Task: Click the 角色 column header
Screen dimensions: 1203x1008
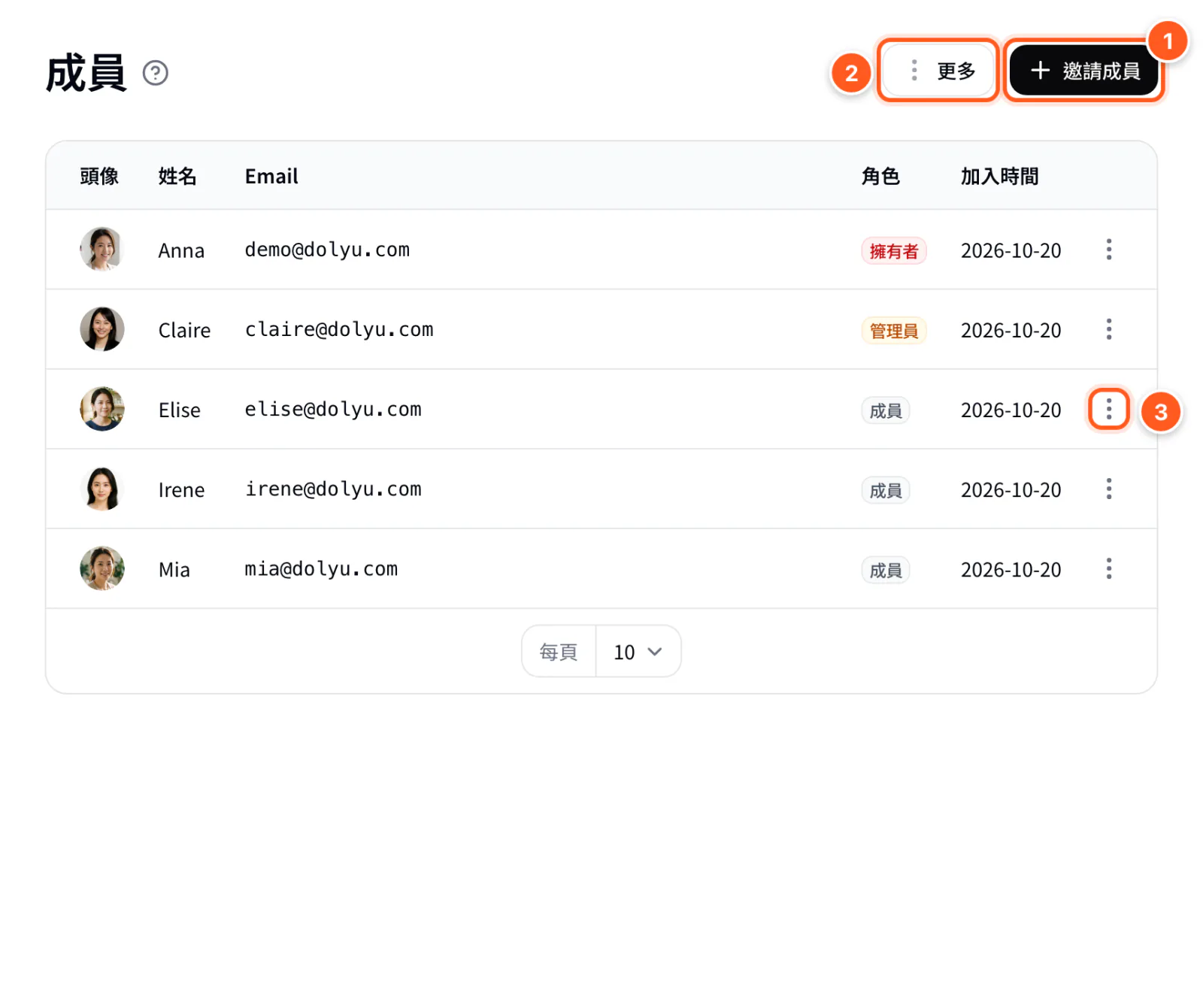Action: (x=880, y=176)
